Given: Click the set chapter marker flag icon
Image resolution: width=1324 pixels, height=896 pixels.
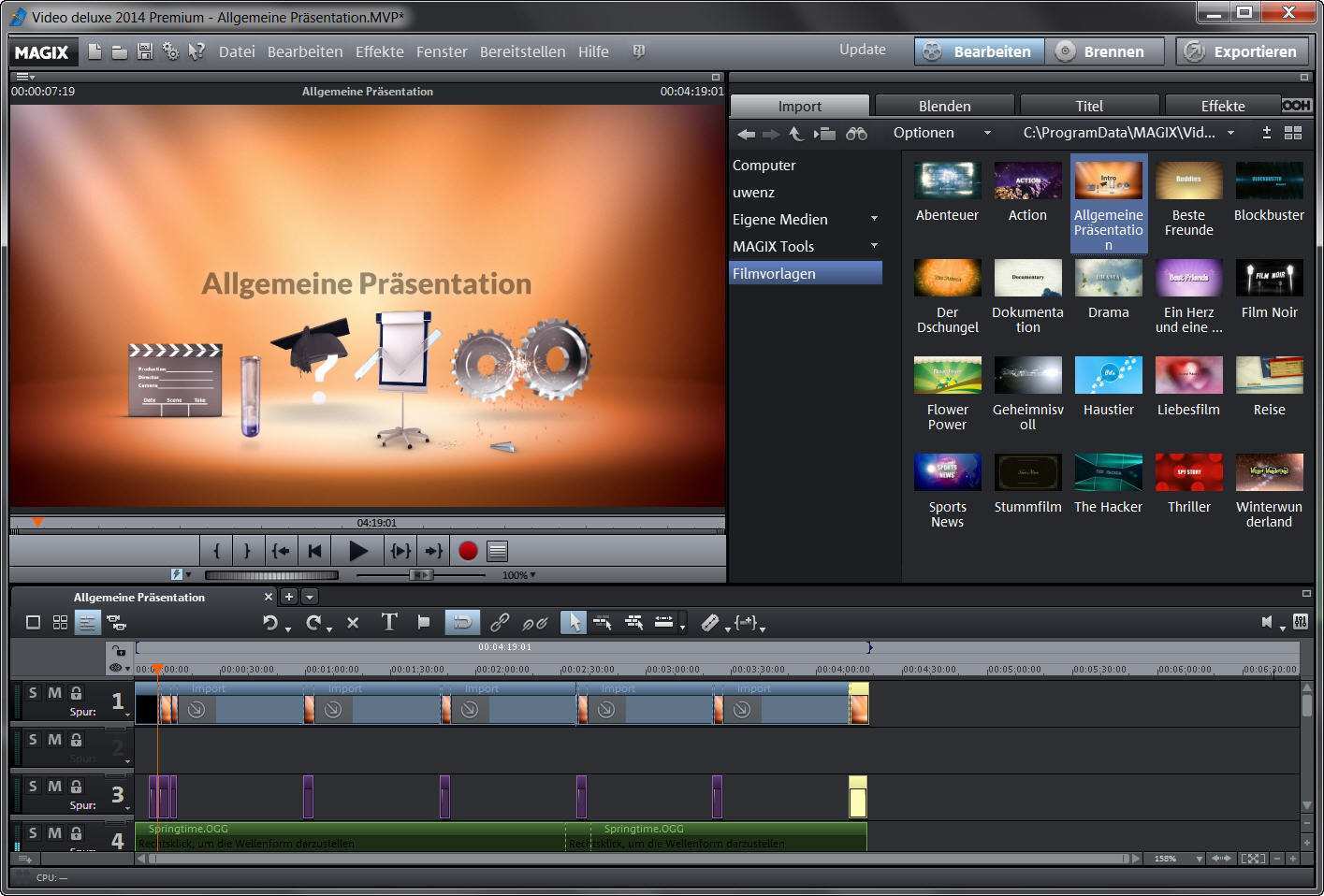Looking at the screenshot, I should pos(424,622).
